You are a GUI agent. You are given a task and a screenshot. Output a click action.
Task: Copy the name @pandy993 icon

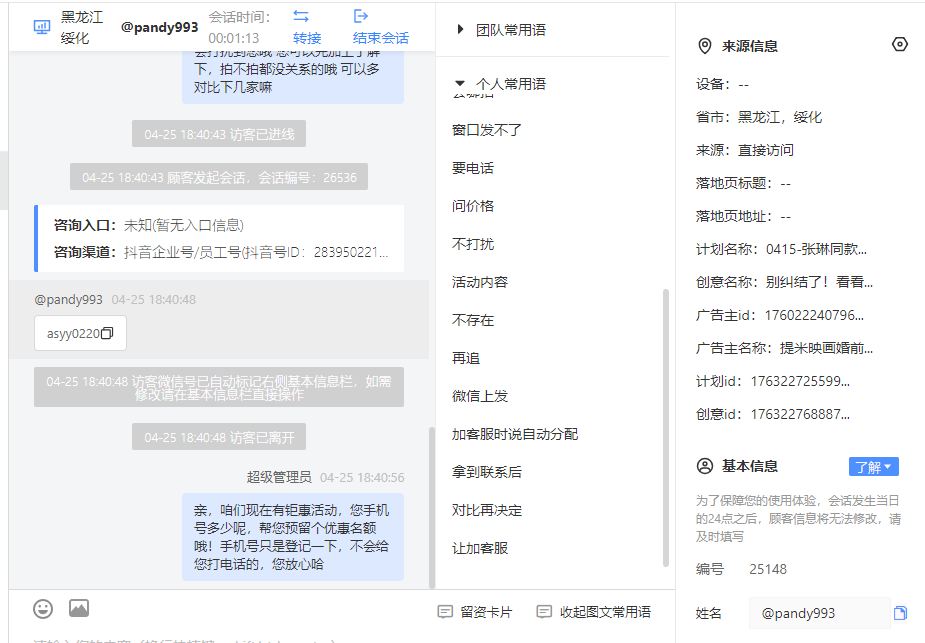click(900, 613)
